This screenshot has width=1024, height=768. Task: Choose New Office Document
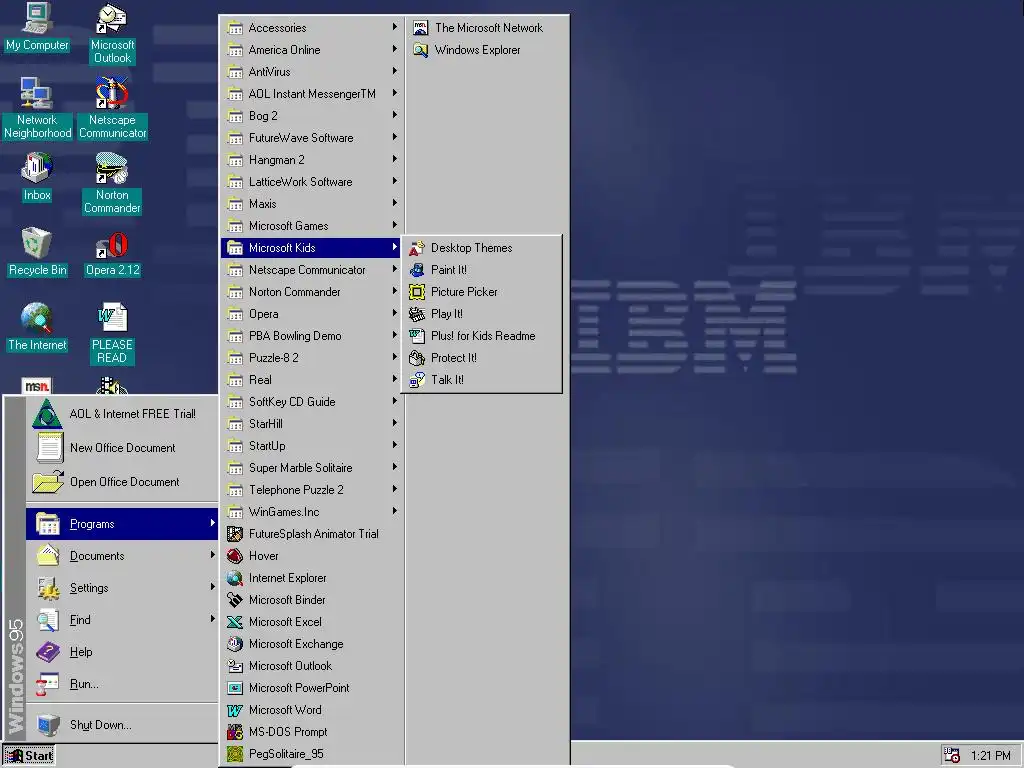pos(122,448)
